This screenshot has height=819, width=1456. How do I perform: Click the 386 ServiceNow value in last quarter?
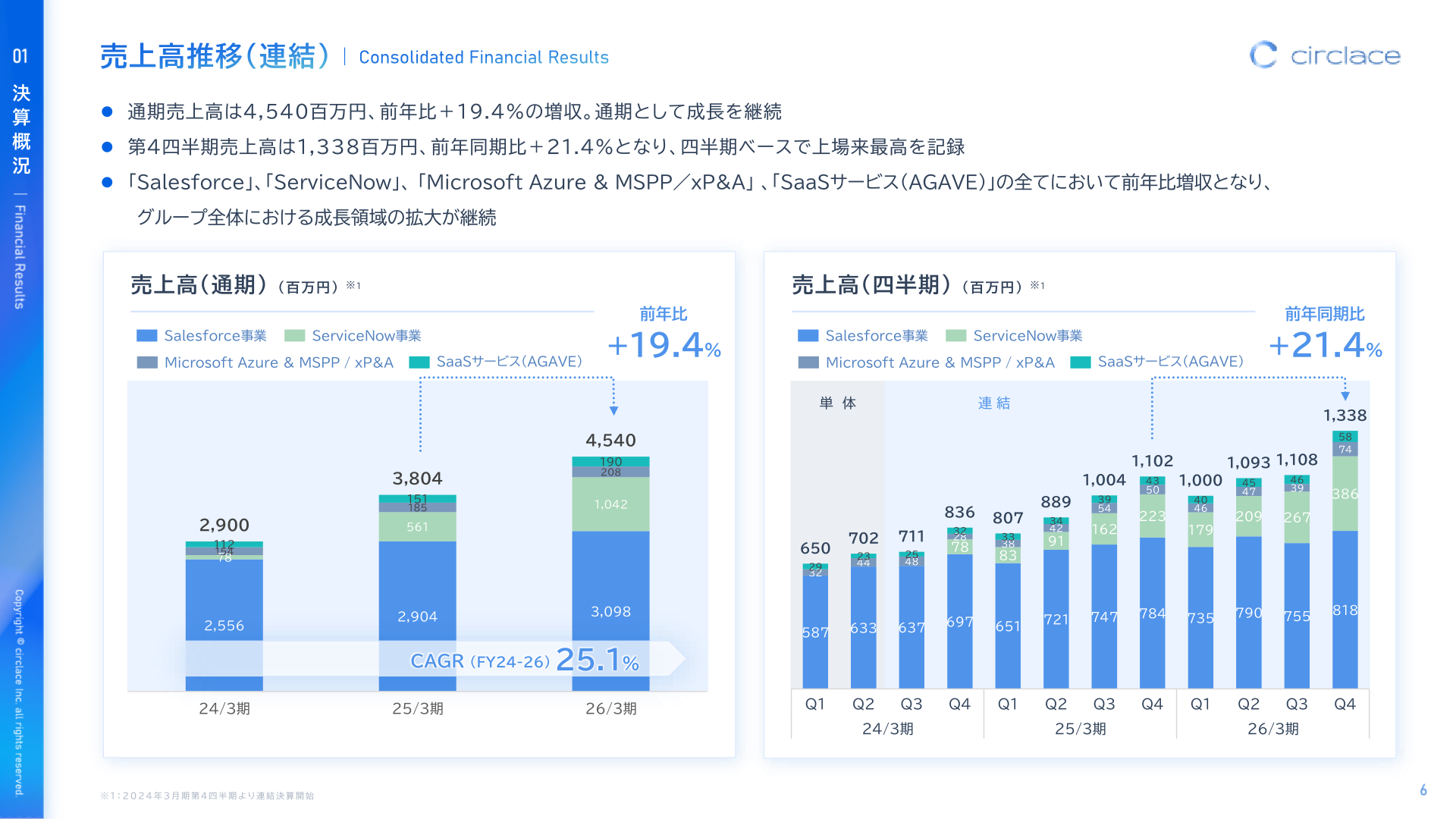click(x=1345, y=494)
